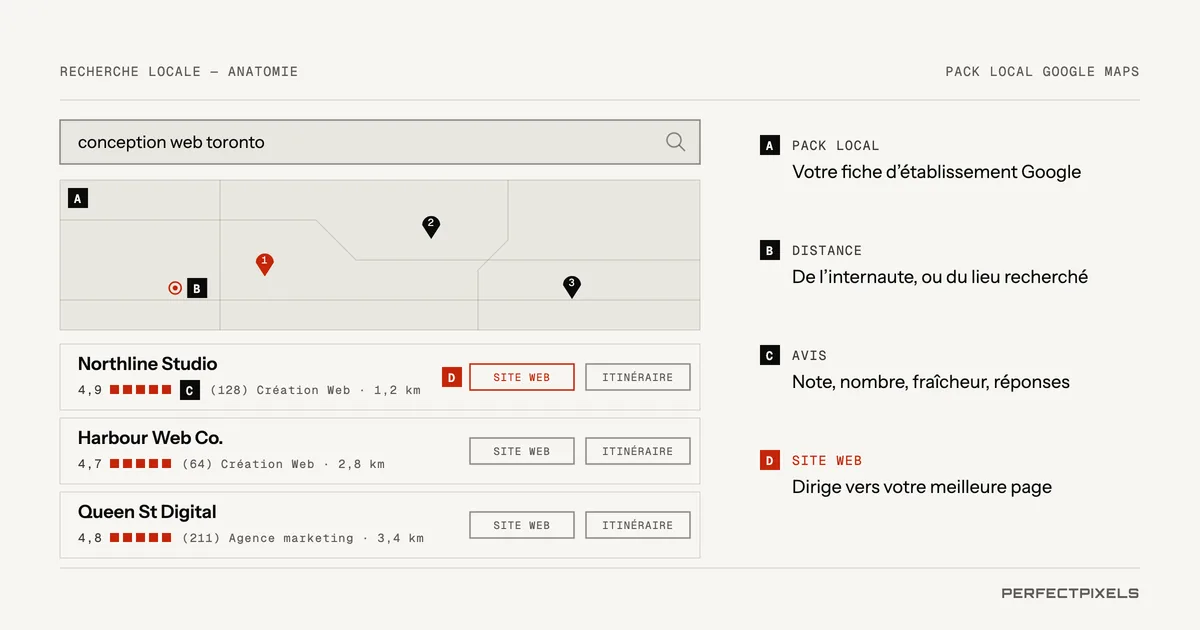
Task: Click the '1,2 km' distance text
Action: 397,390
